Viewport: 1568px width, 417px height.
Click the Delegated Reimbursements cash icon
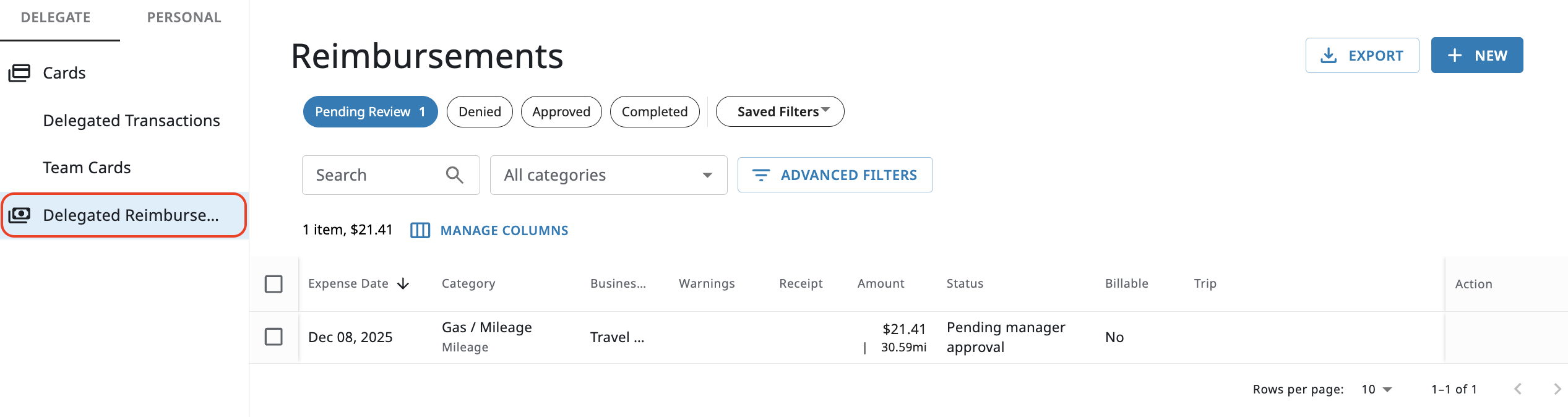click(x=19, y=215)
